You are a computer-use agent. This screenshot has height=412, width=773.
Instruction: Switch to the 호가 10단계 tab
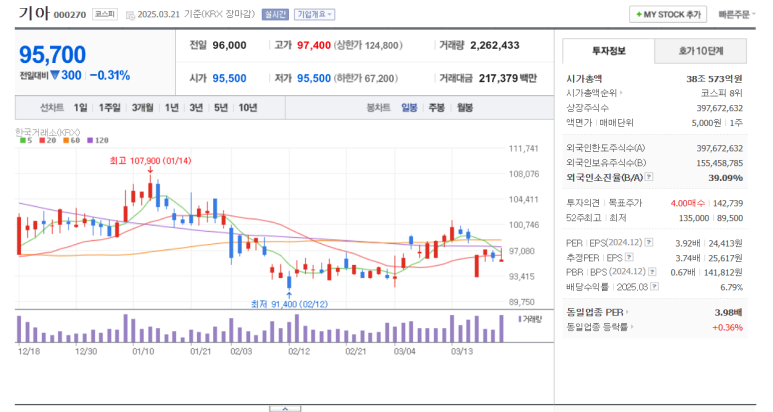701,51
